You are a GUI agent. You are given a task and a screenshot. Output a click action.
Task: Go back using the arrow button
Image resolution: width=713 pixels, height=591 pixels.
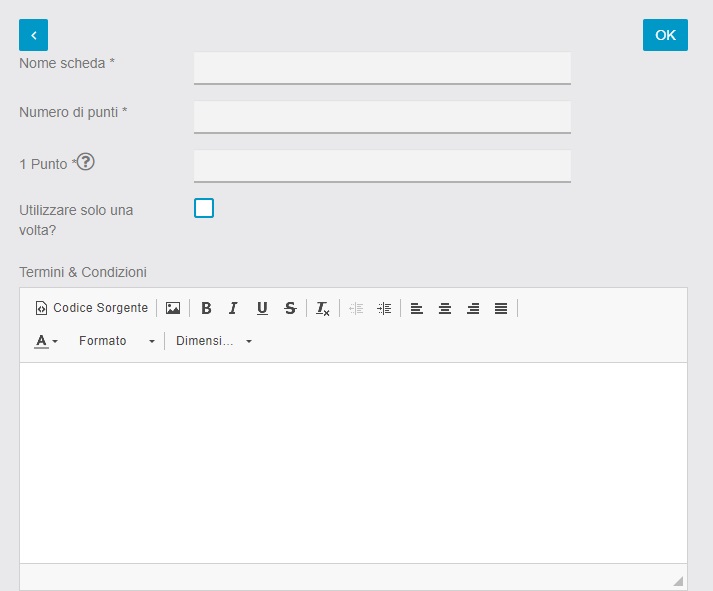tap(33, 35)
